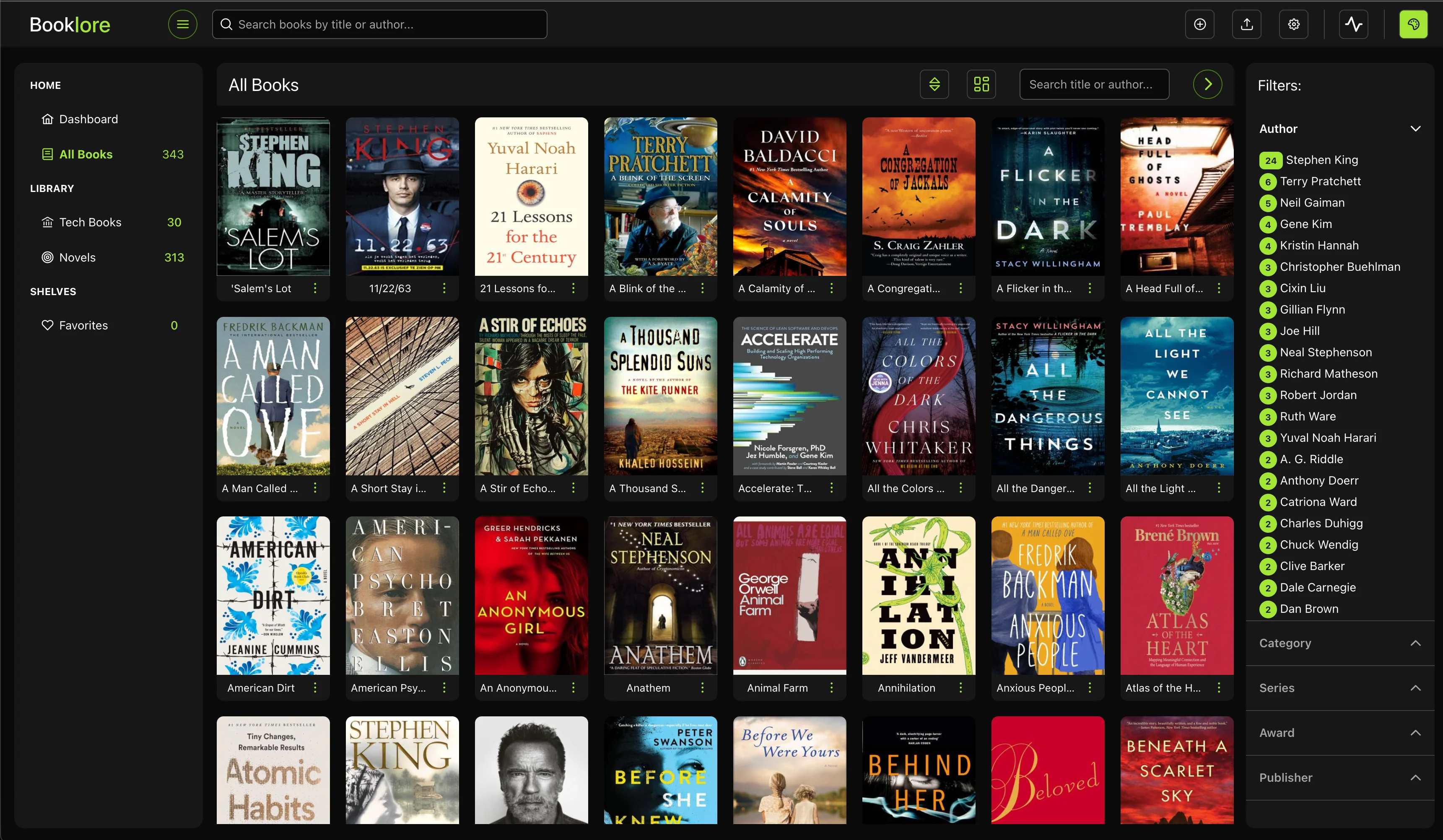This screenshot has width=1443, height=840.
Task: Expand the Publisher filter section
Action: pos(1415,777)
